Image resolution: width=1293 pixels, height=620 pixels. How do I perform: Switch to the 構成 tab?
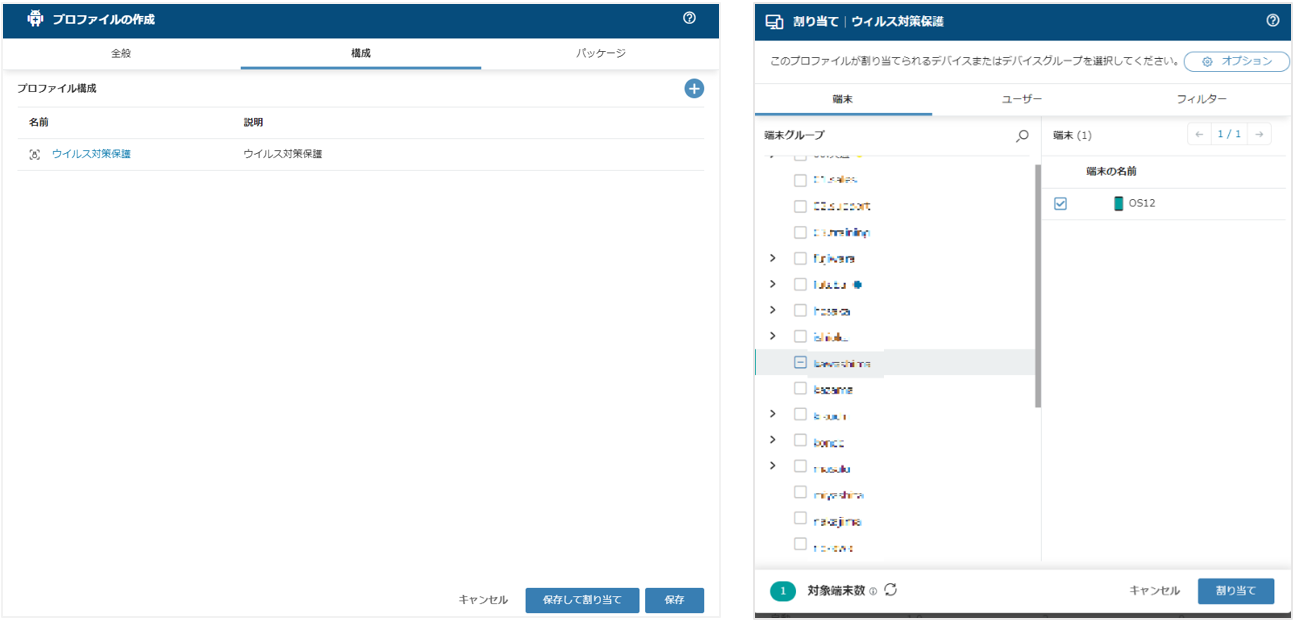pos(361,53)
